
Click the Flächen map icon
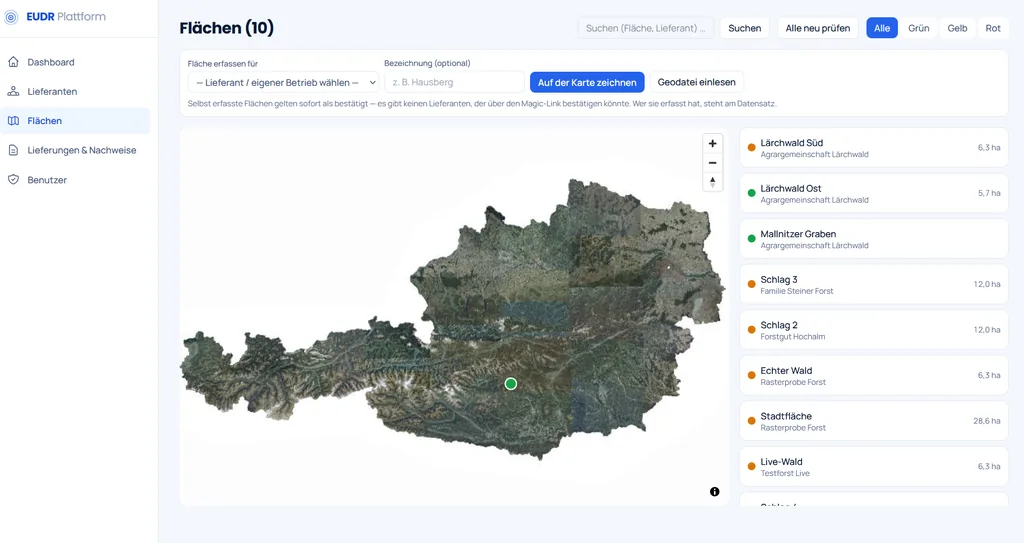coord(13,121)
